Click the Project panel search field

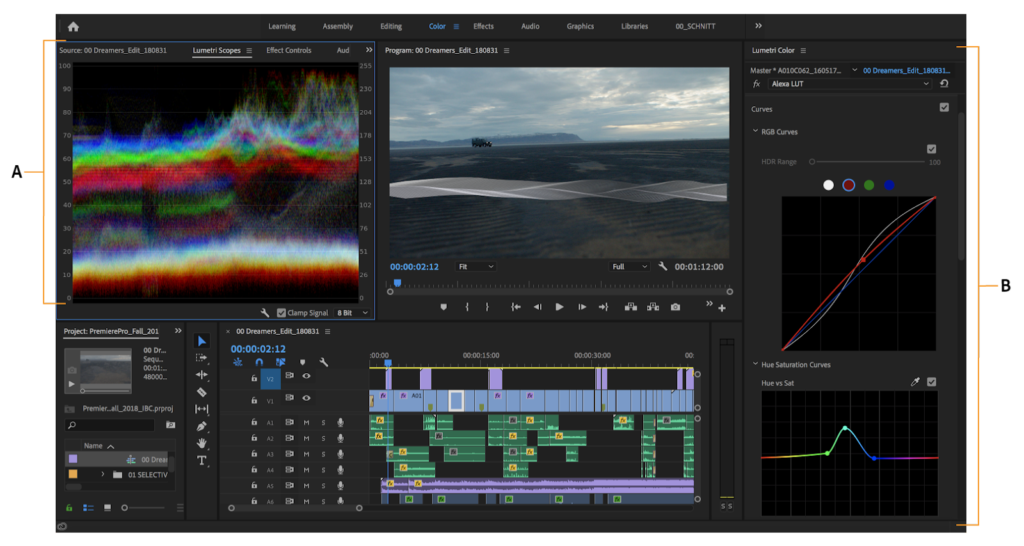(110, 425)
